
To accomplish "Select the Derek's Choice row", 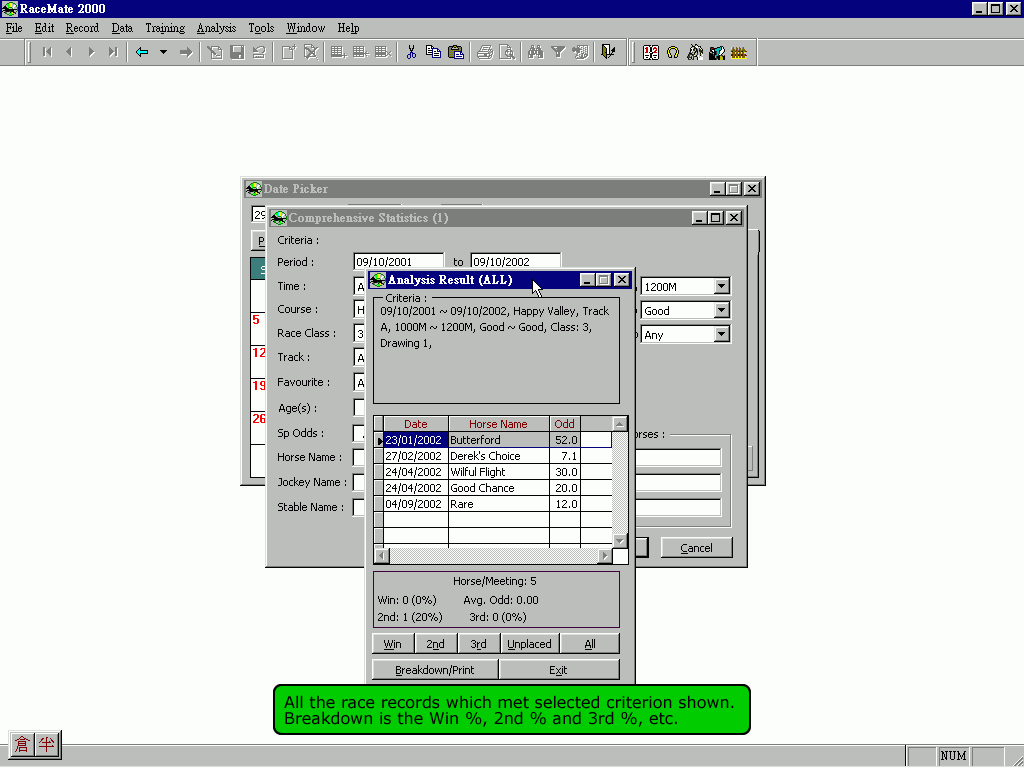I will (x=485, y=456).
